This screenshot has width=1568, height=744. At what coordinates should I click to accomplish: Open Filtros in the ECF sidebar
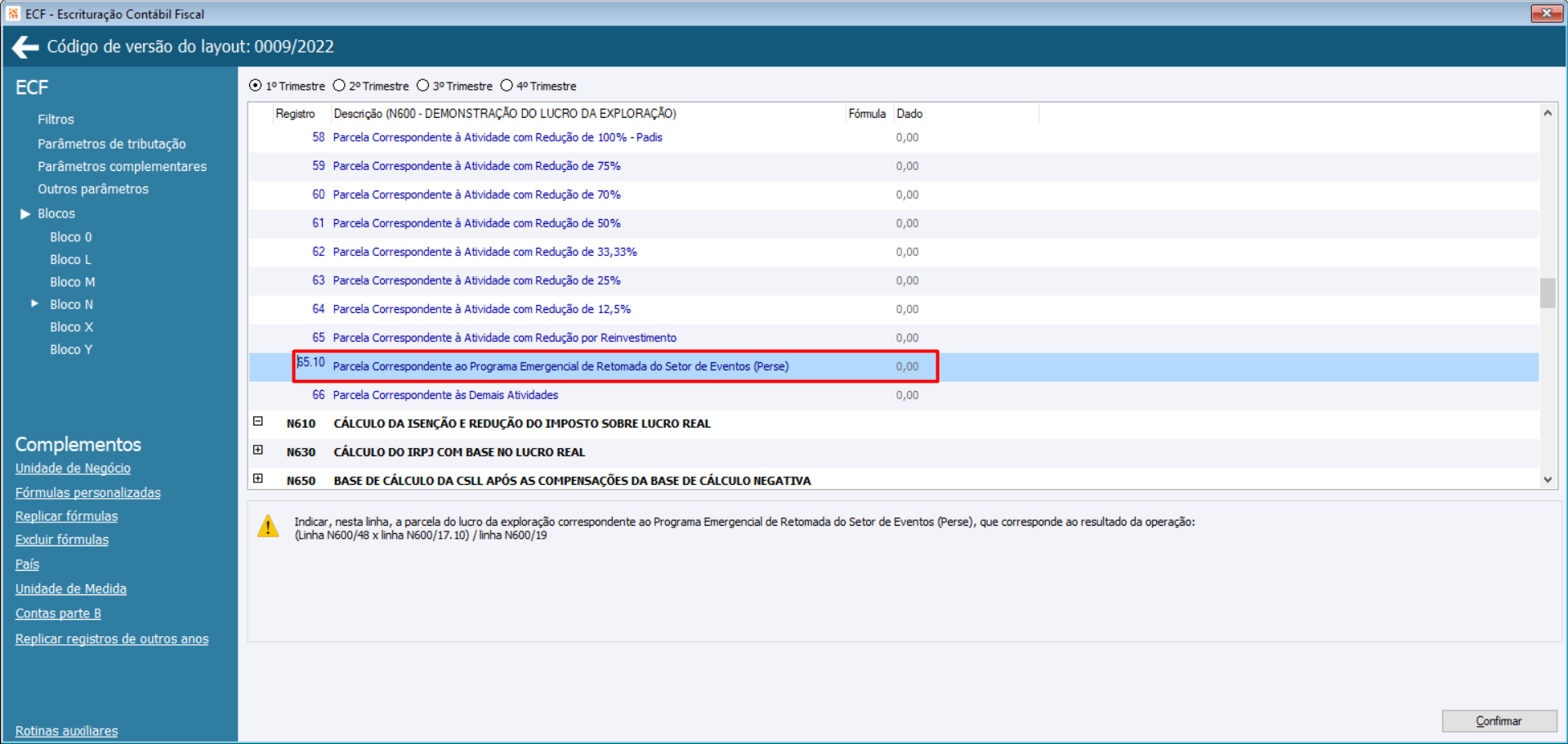pyautogui.click(x=56, y=119)
